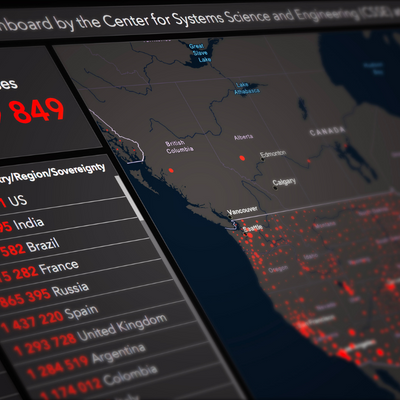Click the Oregon state label on map

[278, 269]
